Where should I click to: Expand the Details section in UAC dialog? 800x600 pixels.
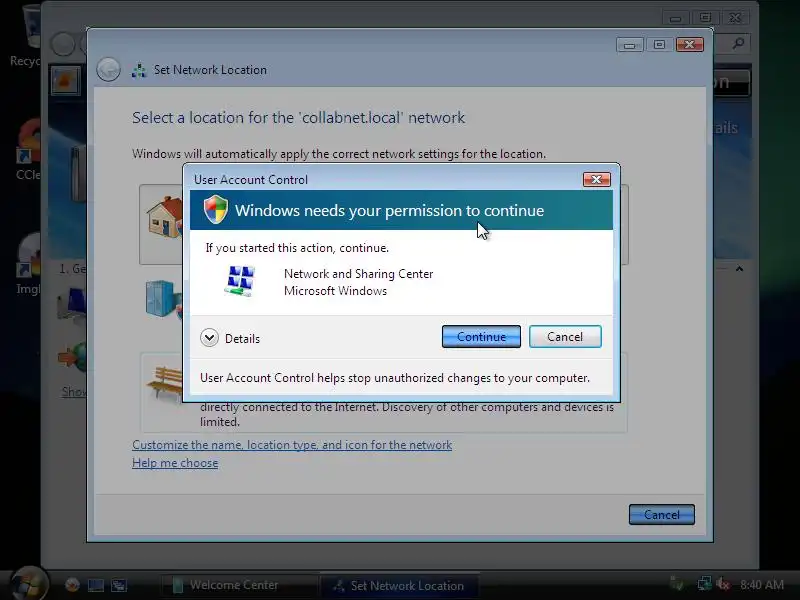pos(209,338)
